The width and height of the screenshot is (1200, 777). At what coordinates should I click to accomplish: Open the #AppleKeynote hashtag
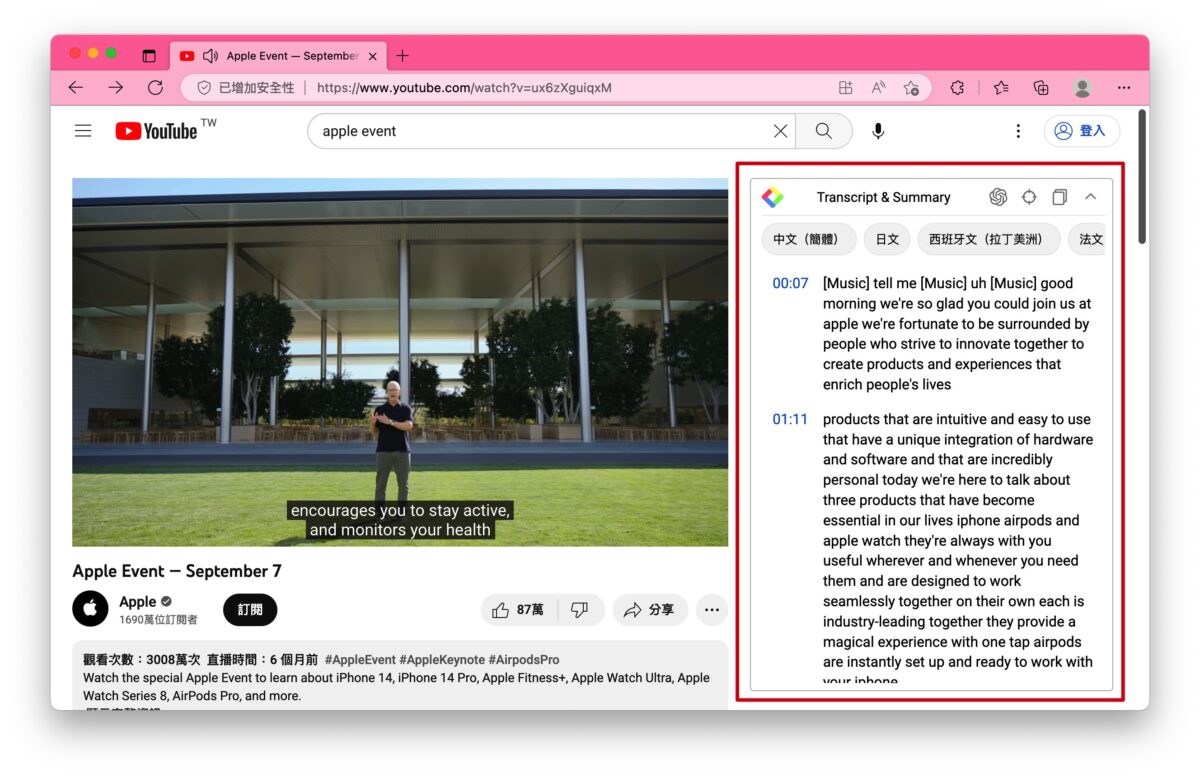(x=441, y=660)
